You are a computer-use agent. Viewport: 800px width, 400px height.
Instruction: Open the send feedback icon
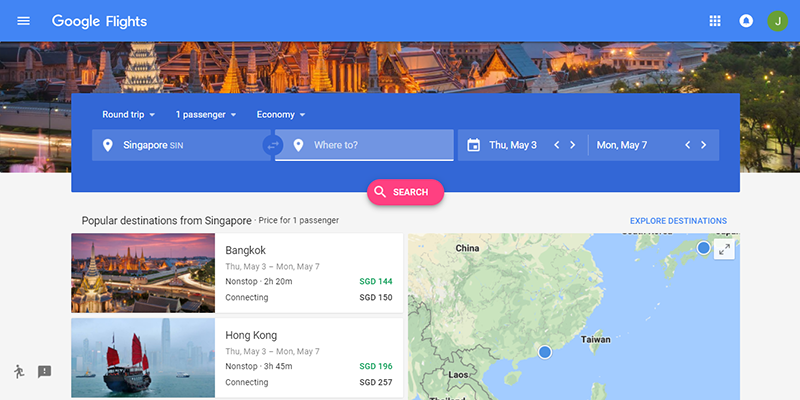pos(44,371)
